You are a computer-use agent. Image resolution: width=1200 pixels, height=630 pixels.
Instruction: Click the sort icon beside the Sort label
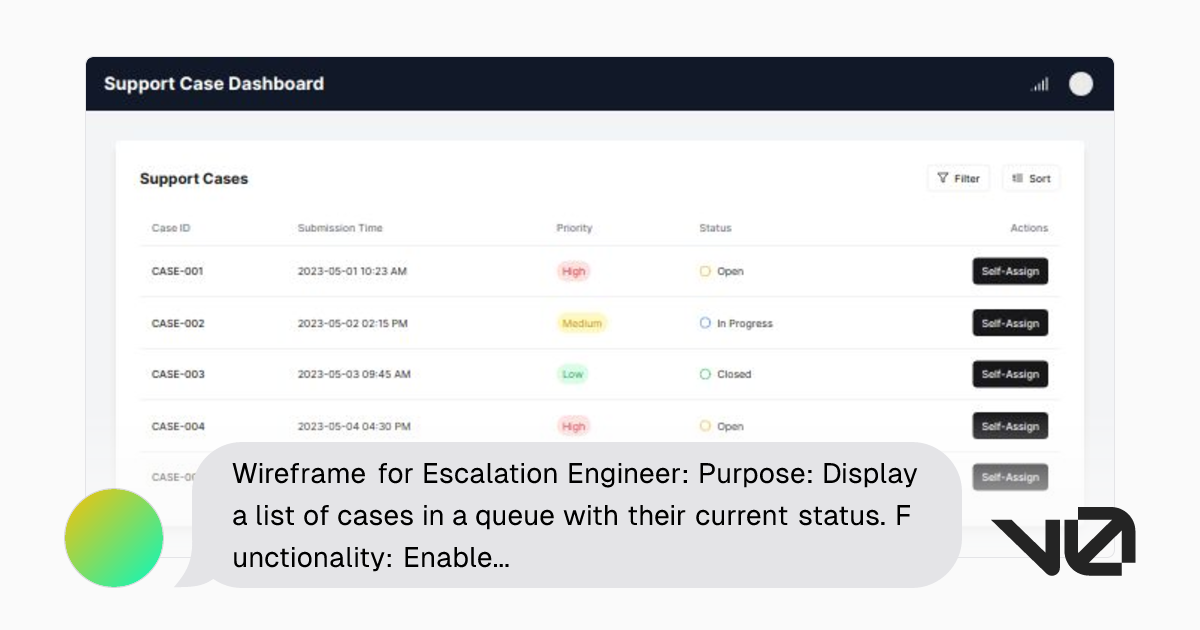point(1016,178)
